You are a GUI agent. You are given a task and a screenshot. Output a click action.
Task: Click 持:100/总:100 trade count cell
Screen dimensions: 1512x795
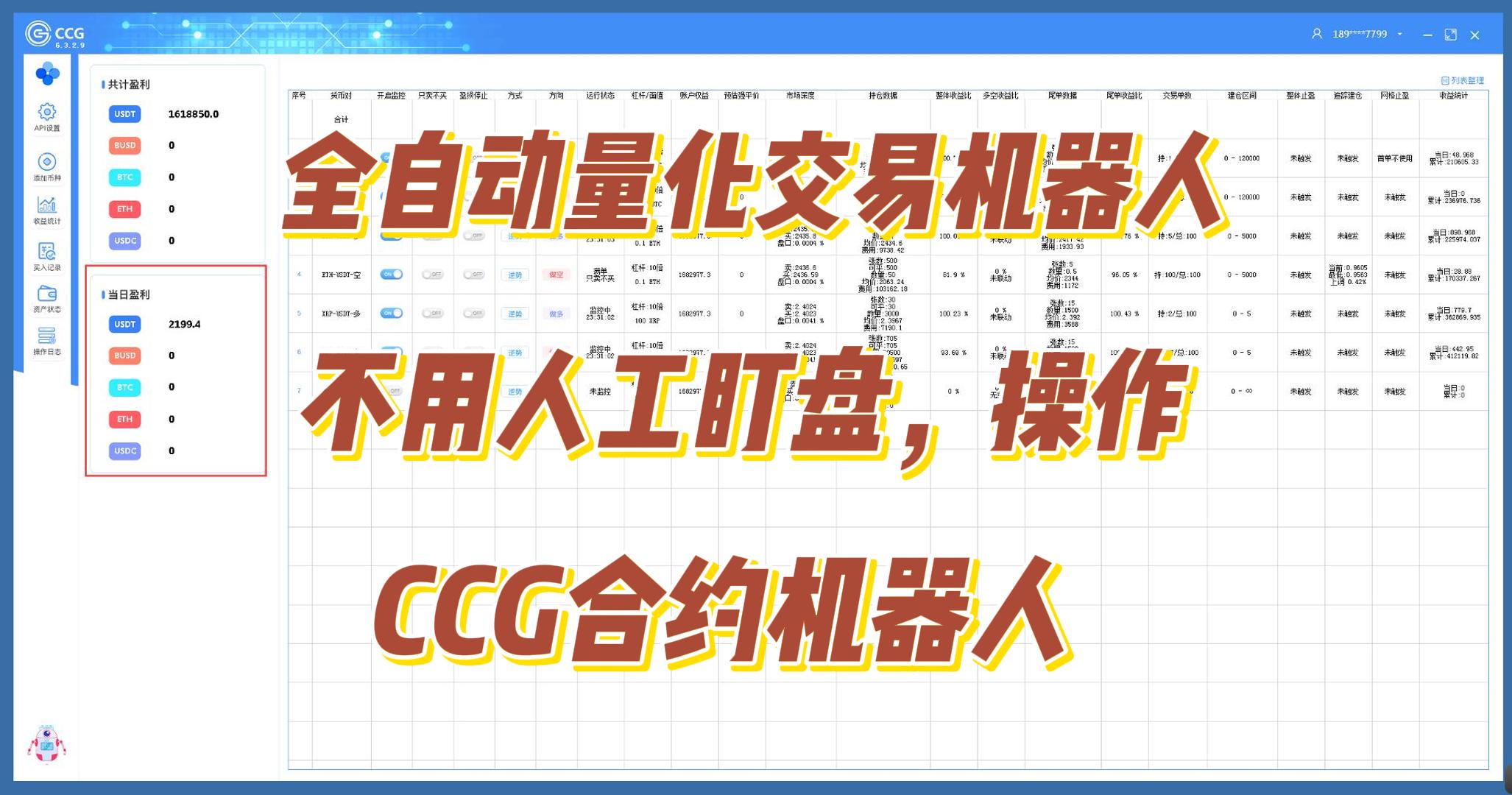click(x=1177, y=275)
